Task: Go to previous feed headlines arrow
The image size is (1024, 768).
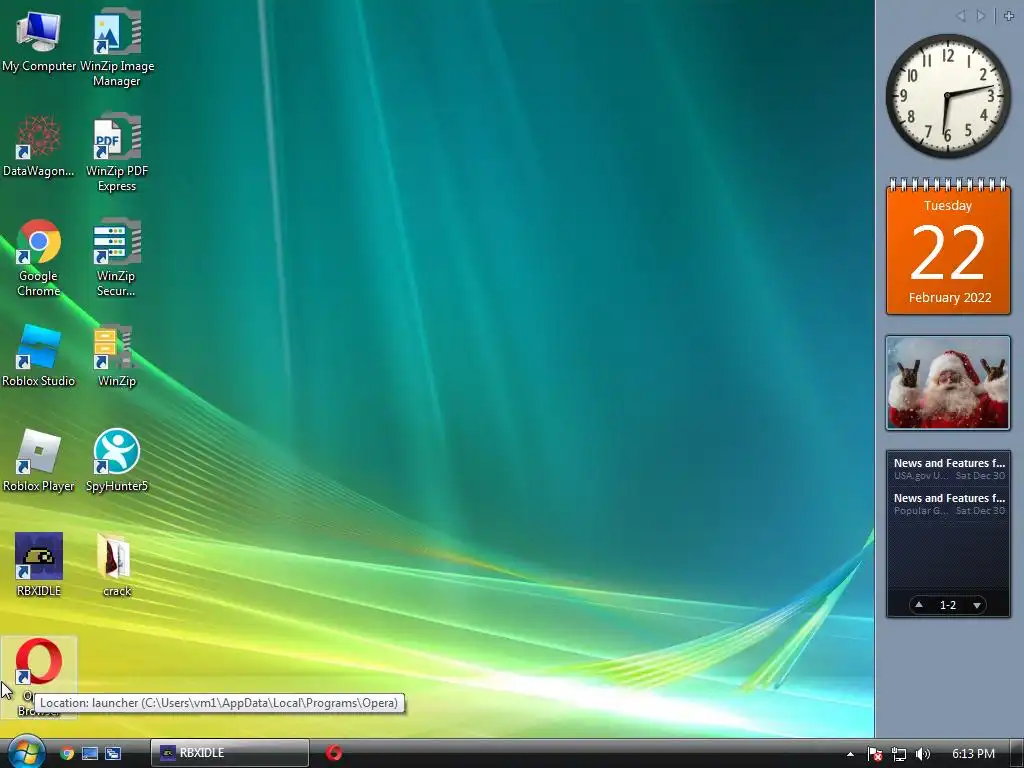Action: [x=919, y=605]
